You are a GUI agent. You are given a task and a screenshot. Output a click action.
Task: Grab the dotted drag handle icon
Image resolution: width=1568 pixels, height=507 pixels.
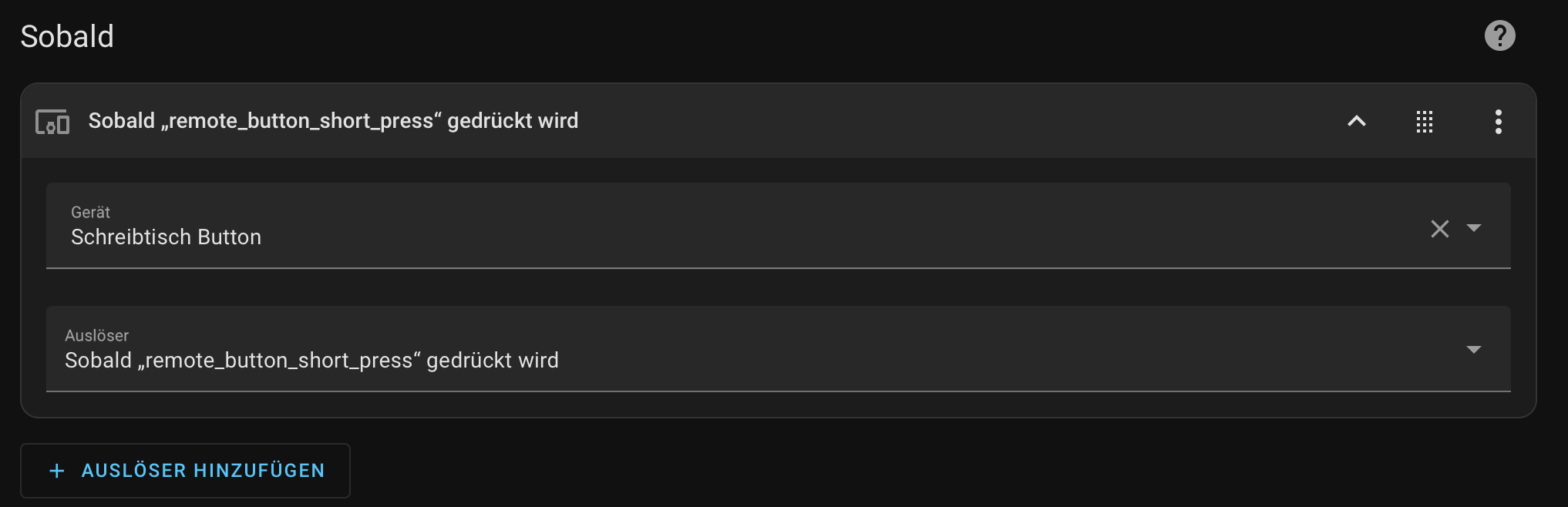[1425, 122]
